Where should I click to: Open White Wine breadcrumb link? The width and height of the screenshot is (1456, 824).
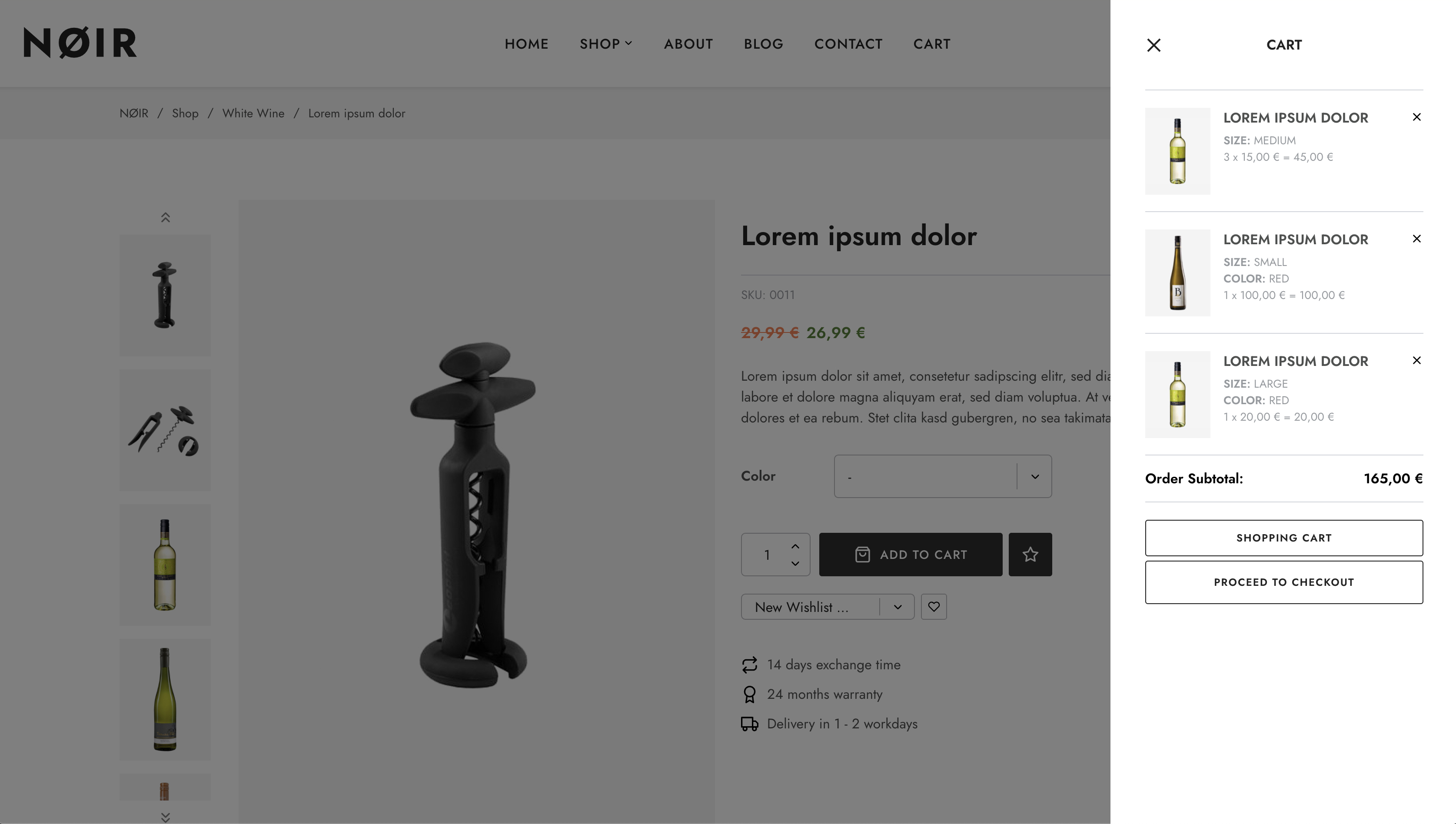[x=253, y=113]
